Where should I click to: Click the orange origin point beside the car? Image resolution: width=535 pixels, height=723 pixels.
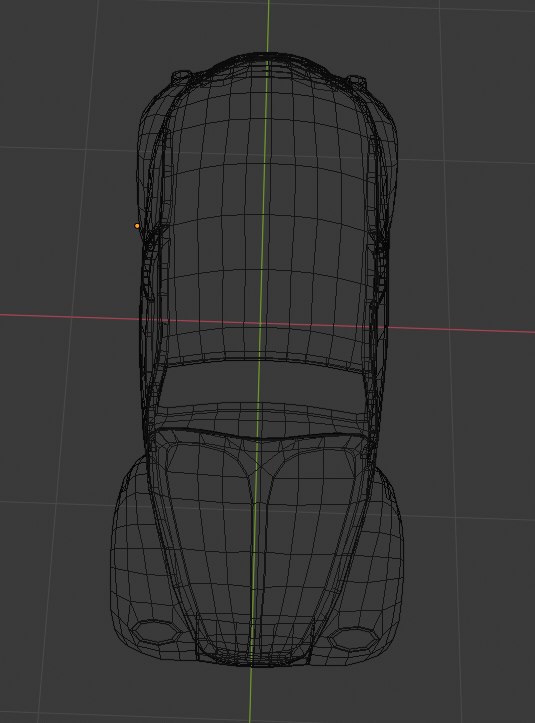tap(137, 226)
